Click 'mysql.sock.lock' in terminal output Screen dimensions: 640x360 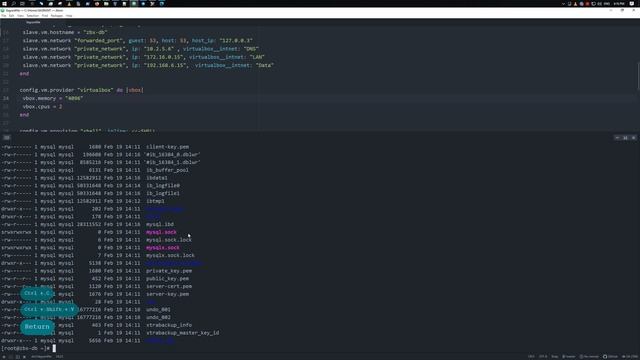(x=169, y=240)
